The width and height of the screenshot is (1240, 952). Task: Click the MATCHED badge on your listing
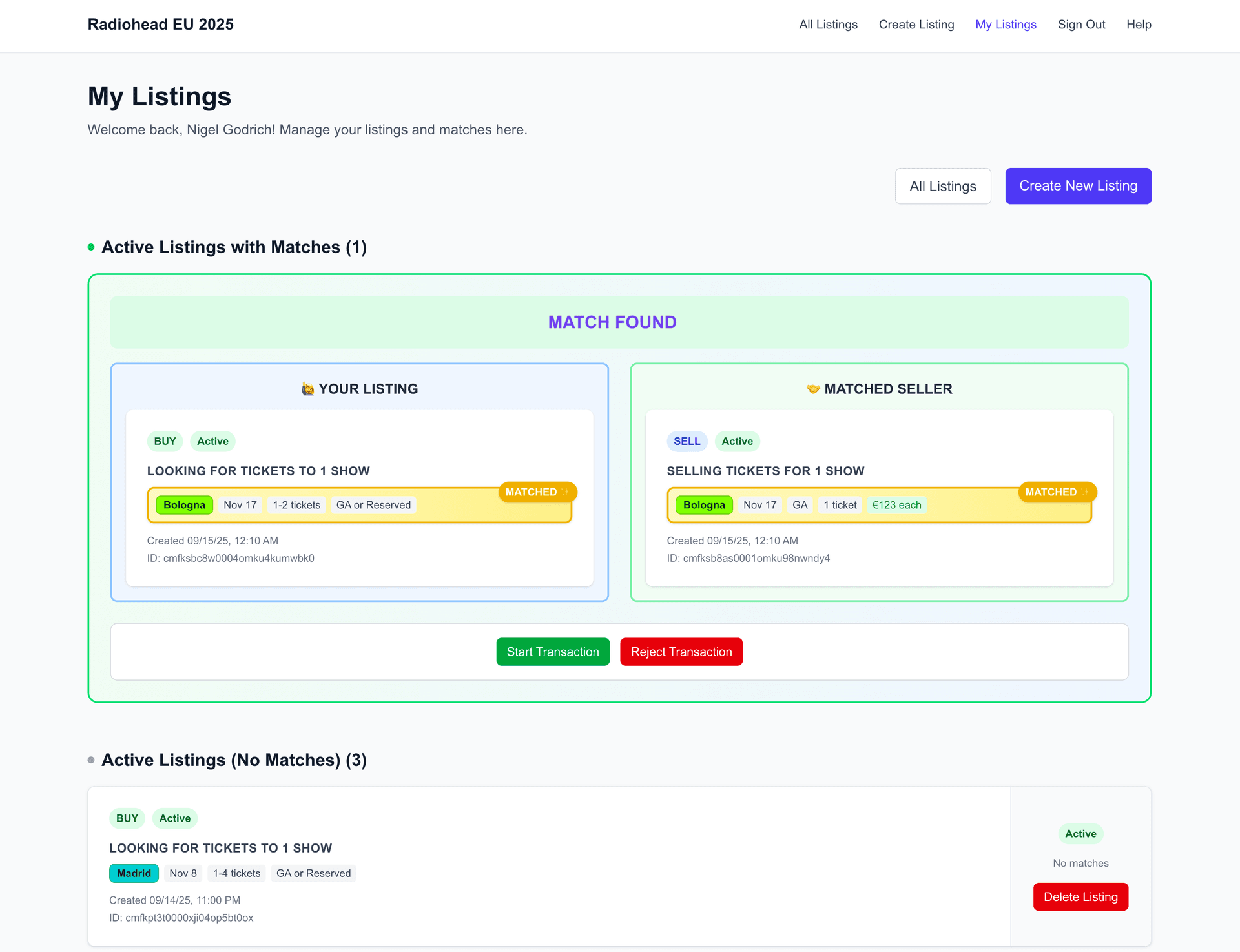click(537, 492)
